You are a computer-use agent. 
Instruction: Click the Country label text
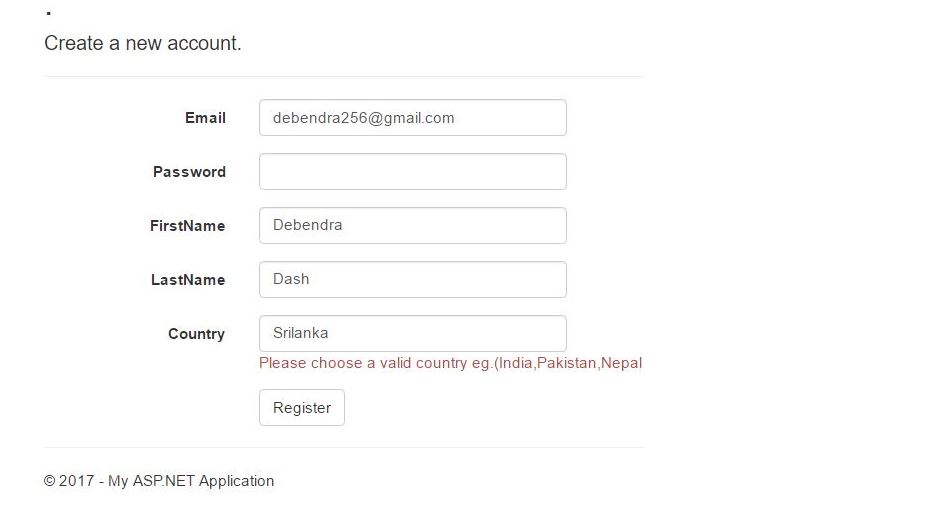[196, 334]
